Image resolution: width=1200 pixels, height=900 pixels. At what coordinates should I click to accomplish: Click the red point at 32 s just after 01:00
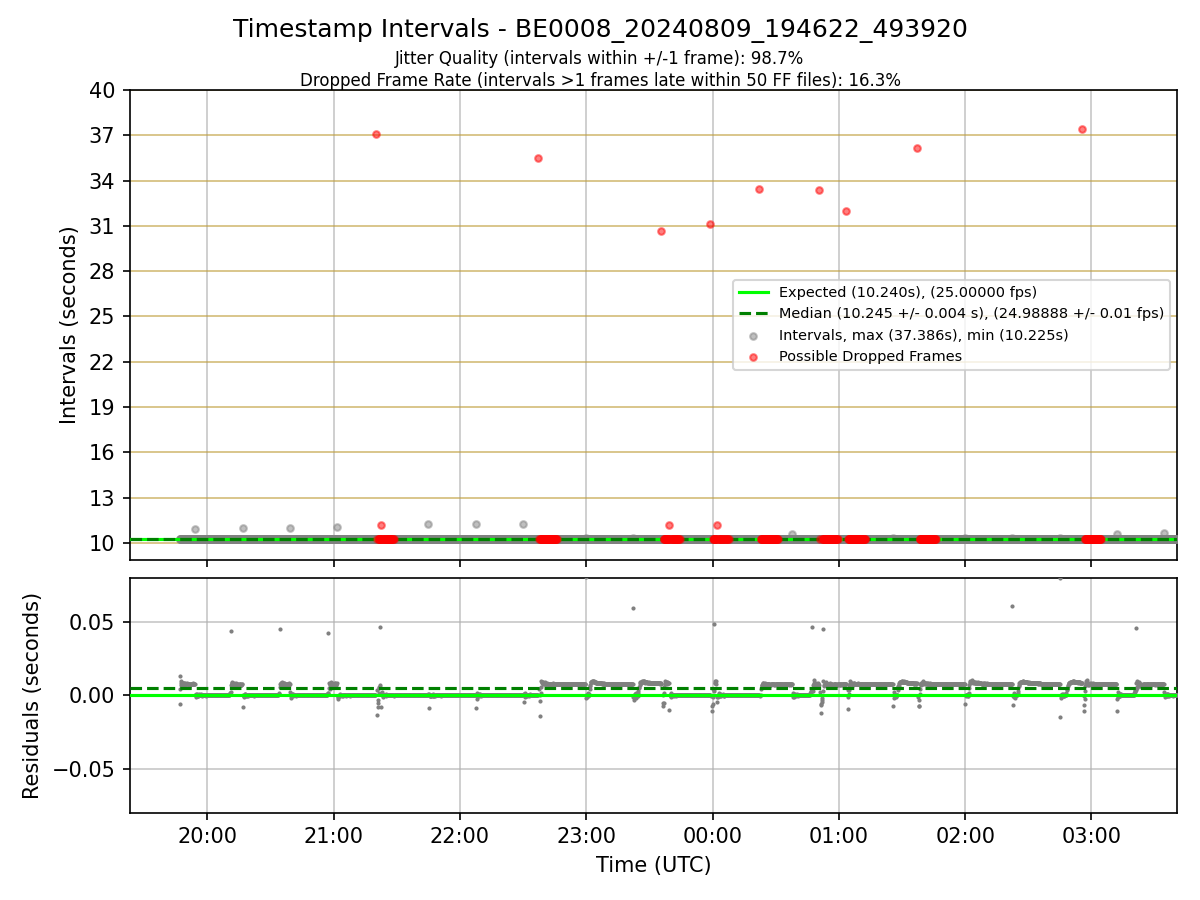point(846,211)
